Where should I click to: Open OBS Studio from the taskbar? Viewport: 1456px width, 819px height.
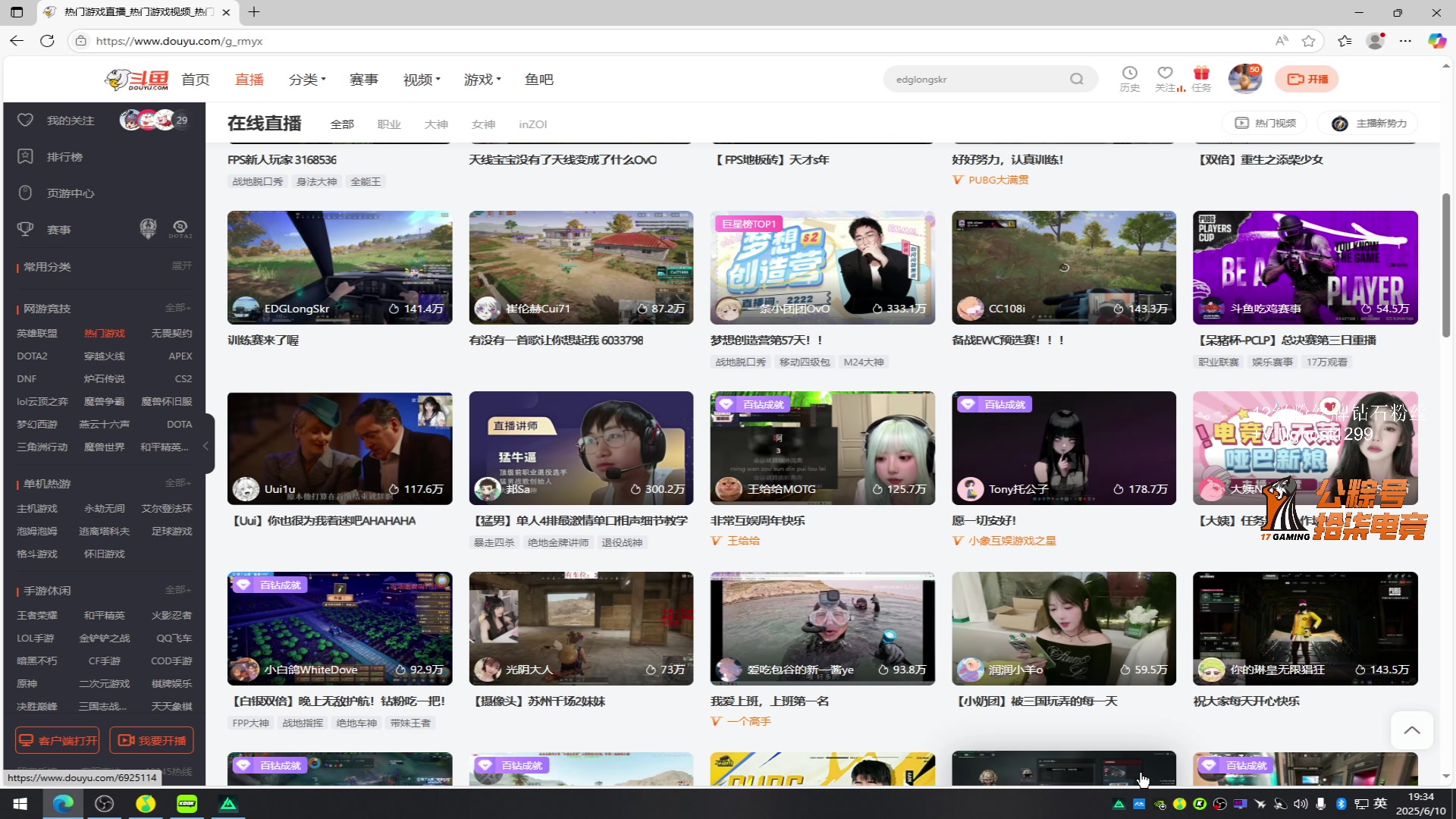click(104, 804)
